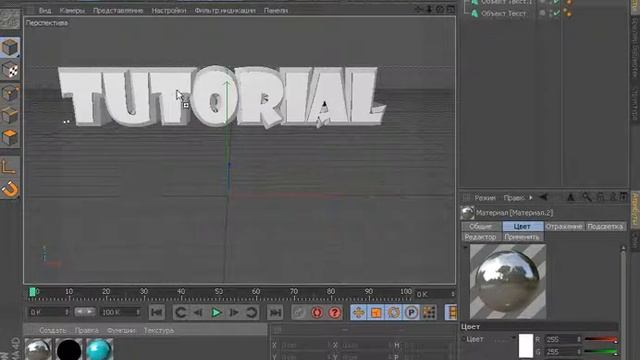Go to the next keyframe

click(251, 313)
